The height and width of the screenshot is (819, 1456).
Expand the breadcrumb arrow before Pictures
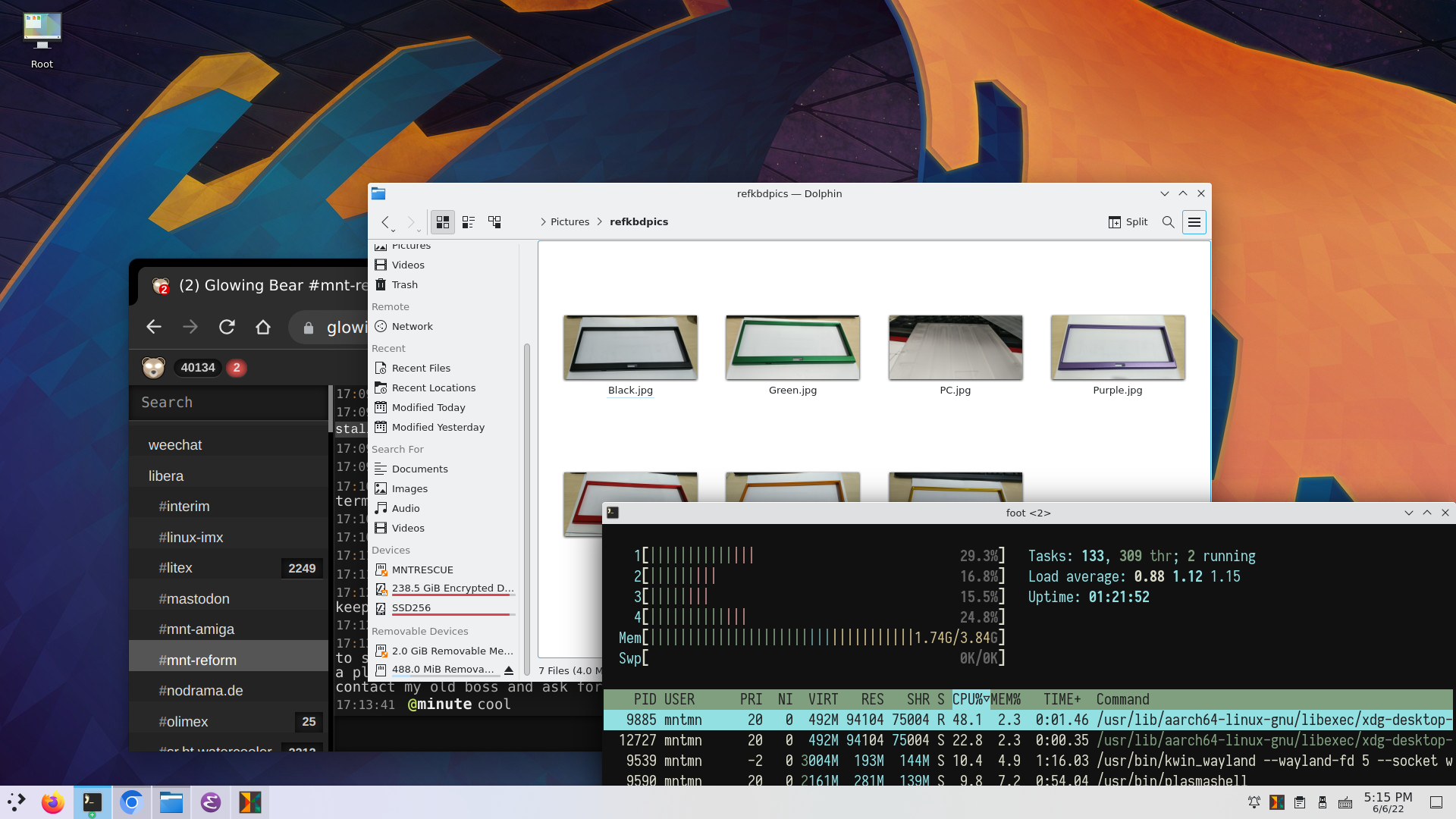pyautogui.click(x=543, y=222)
